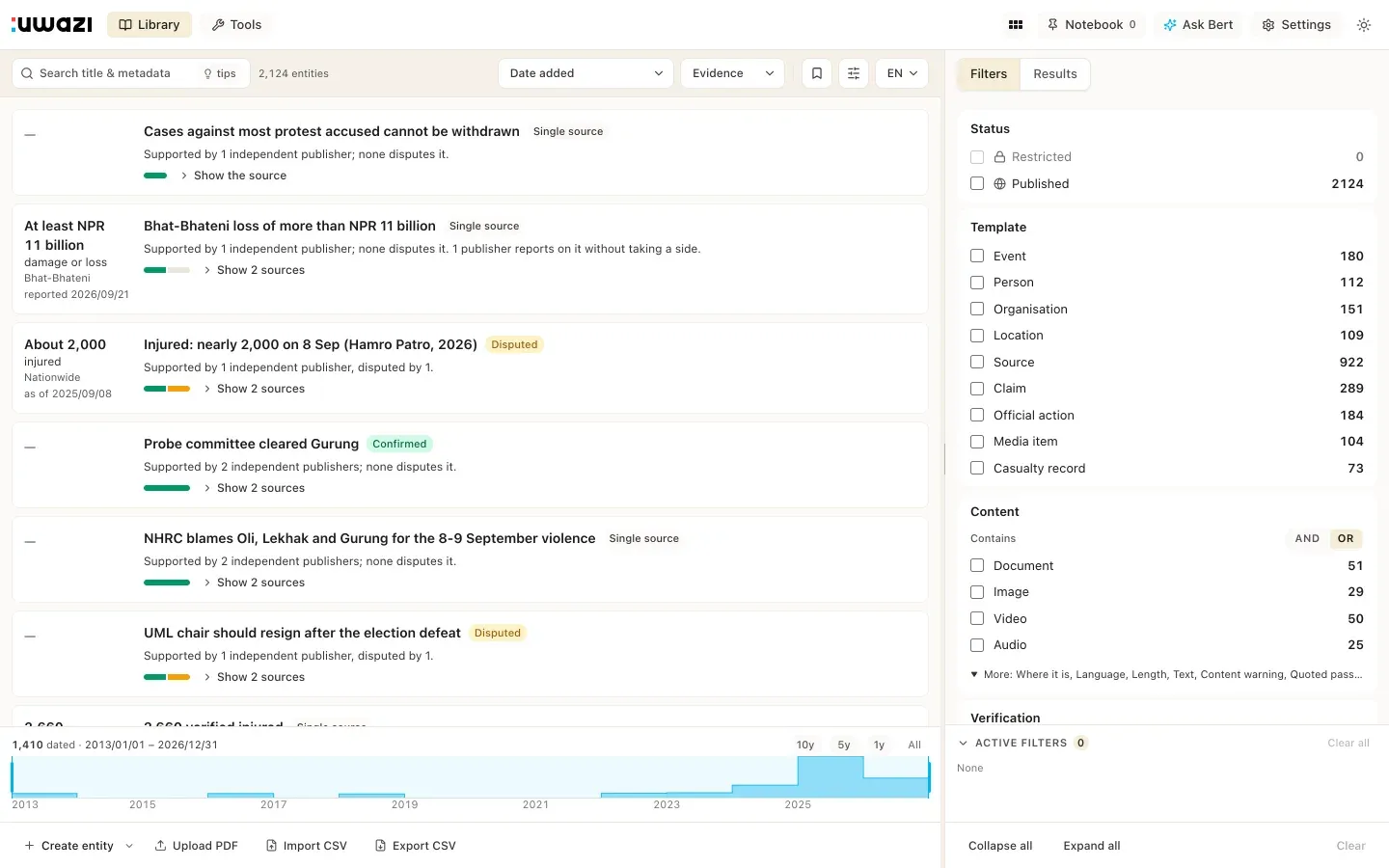Open the Date added sort dropdown
This screenshot has height=868, width=1389.
pos(586,73)
